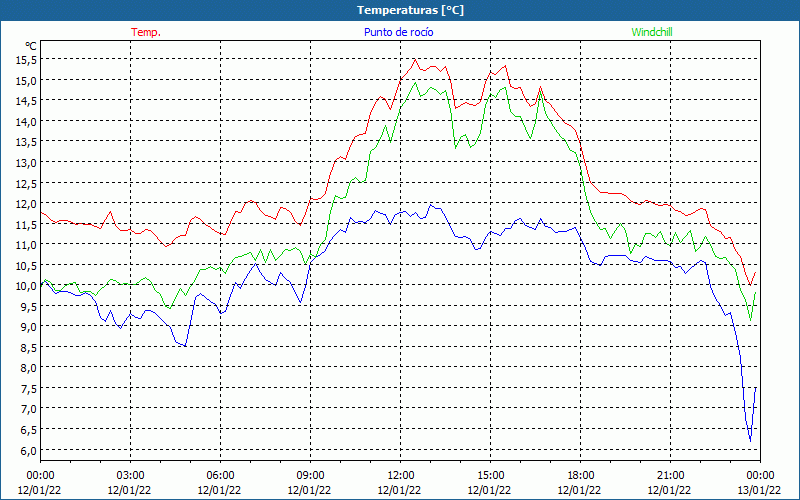
Task: Click the 8,0 y-axis value
Action: [30, 367]
